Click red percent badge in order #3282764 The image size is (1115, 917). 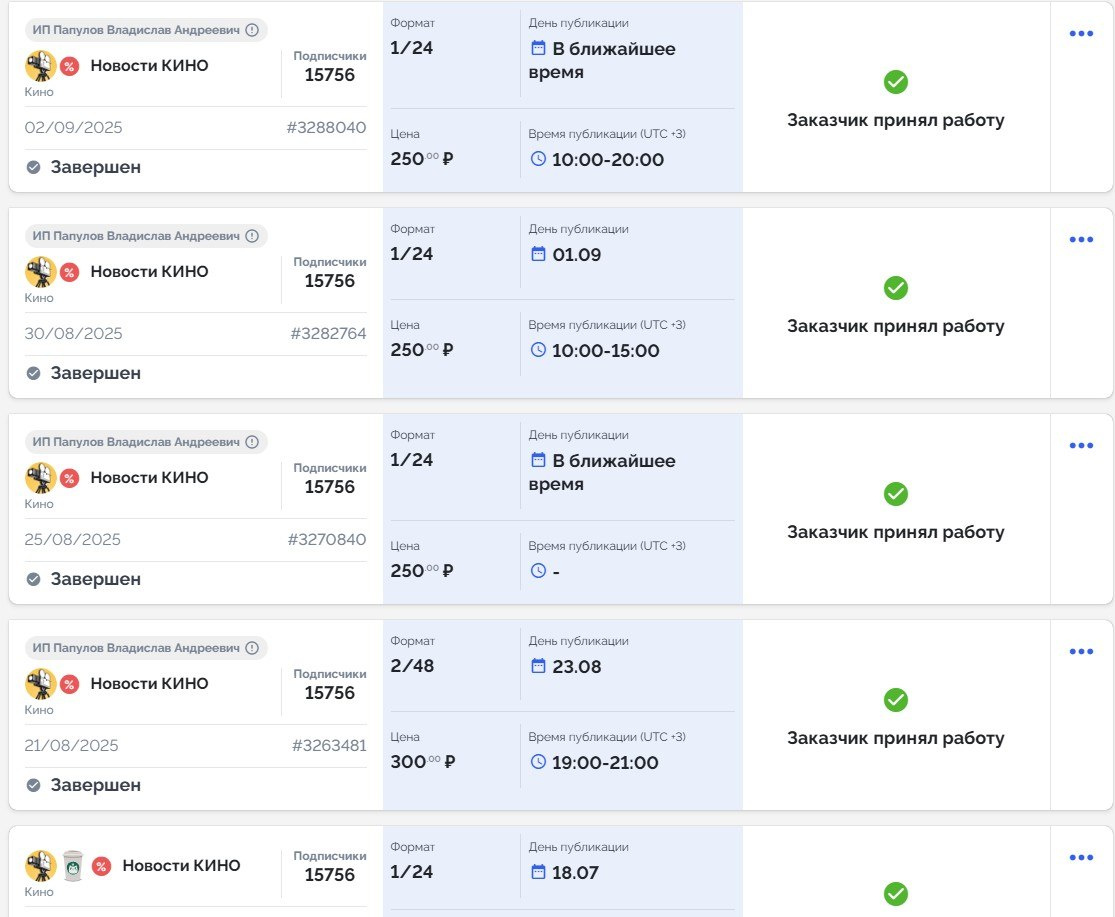click(x=69, y=272)
